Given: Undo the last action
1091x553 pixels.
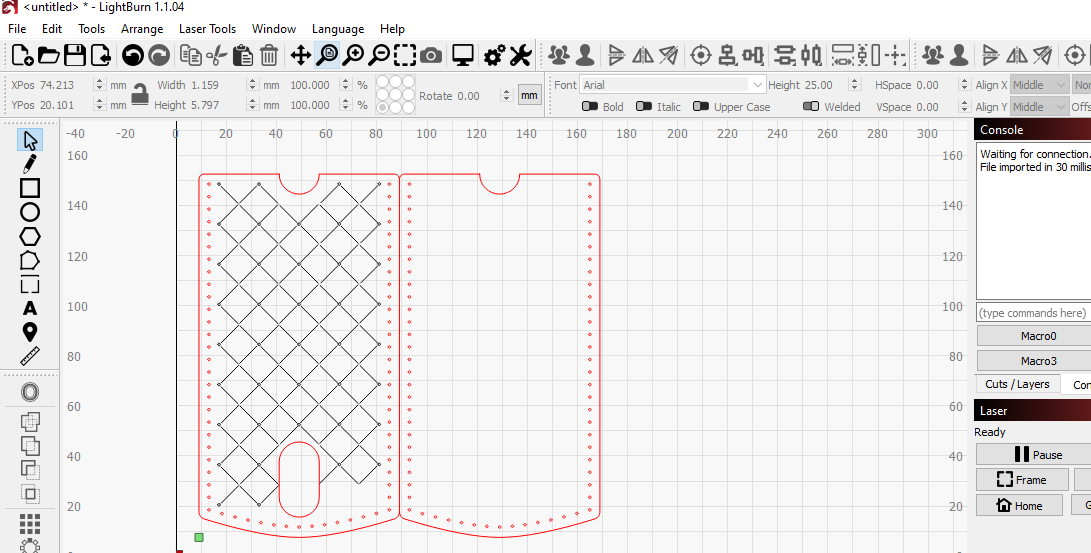Looking at the screenshot, I should (133, 55).
